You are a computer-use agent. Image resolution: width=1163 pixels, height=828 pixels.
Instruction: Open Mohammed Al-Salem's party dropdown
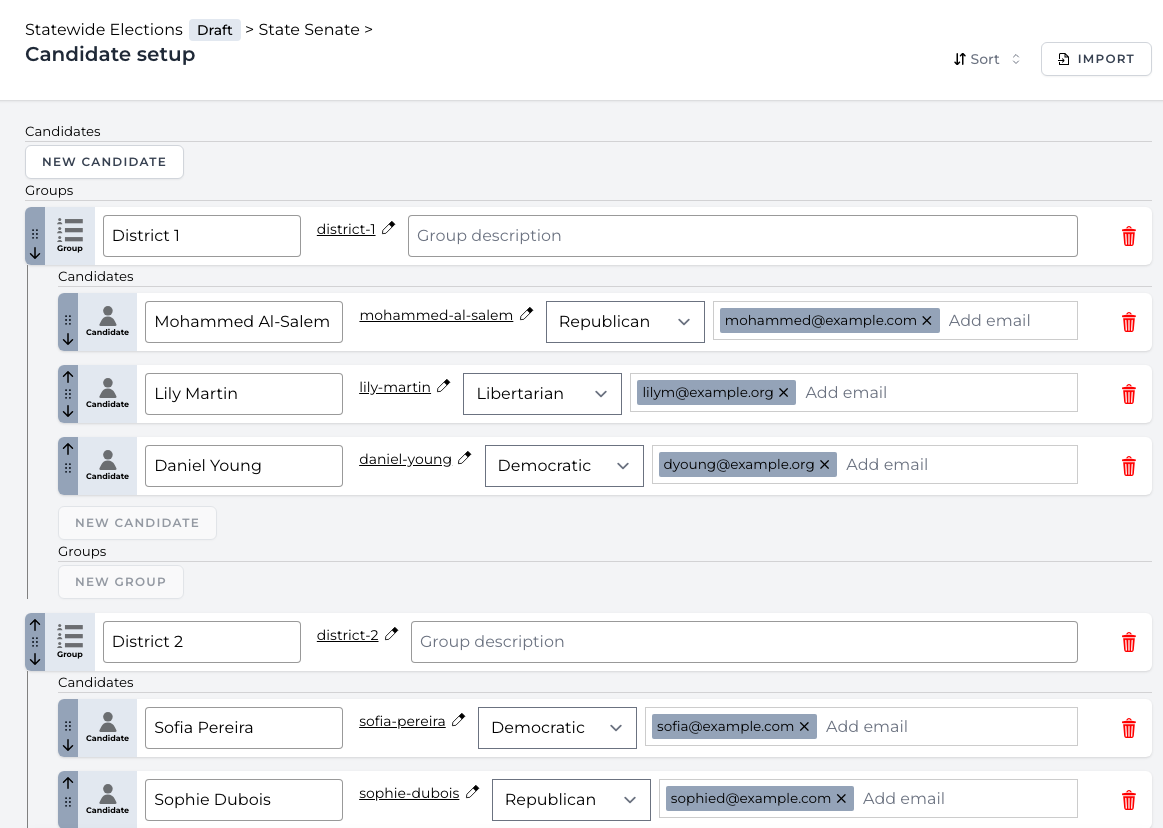(x=625, y=322)
